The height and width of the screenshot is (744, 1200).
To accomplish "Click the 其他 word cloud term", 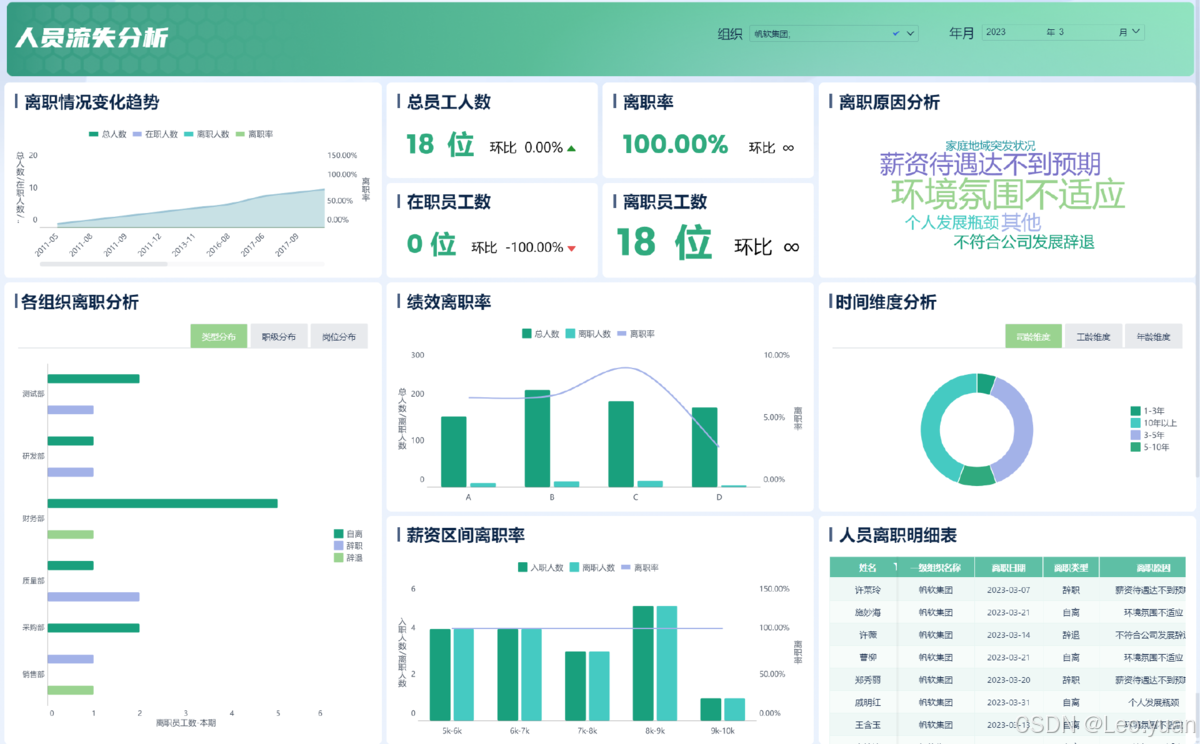I will pos(1021,222).
